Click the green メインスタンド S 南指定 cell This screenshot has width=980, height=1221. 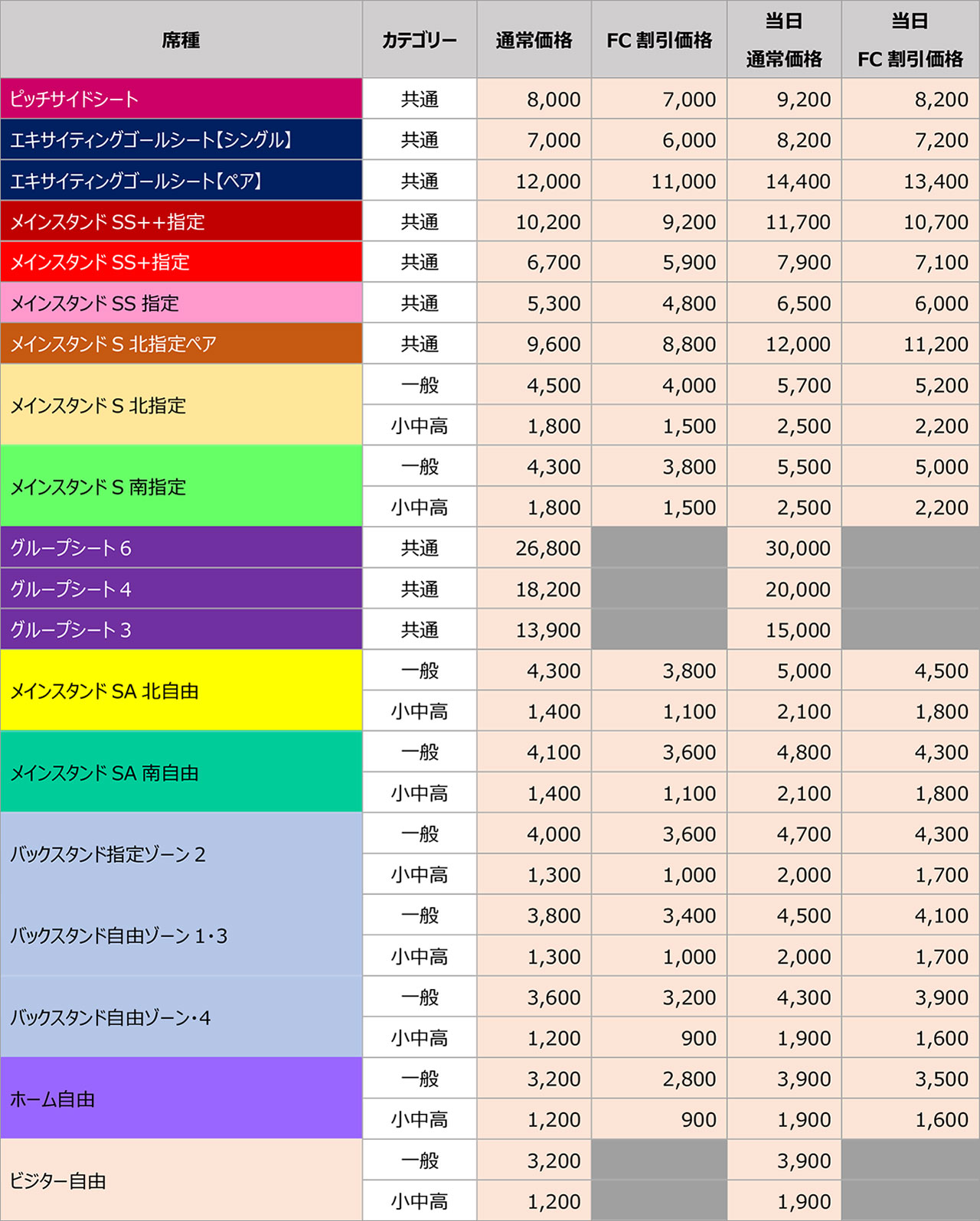(x=181, y=487)
